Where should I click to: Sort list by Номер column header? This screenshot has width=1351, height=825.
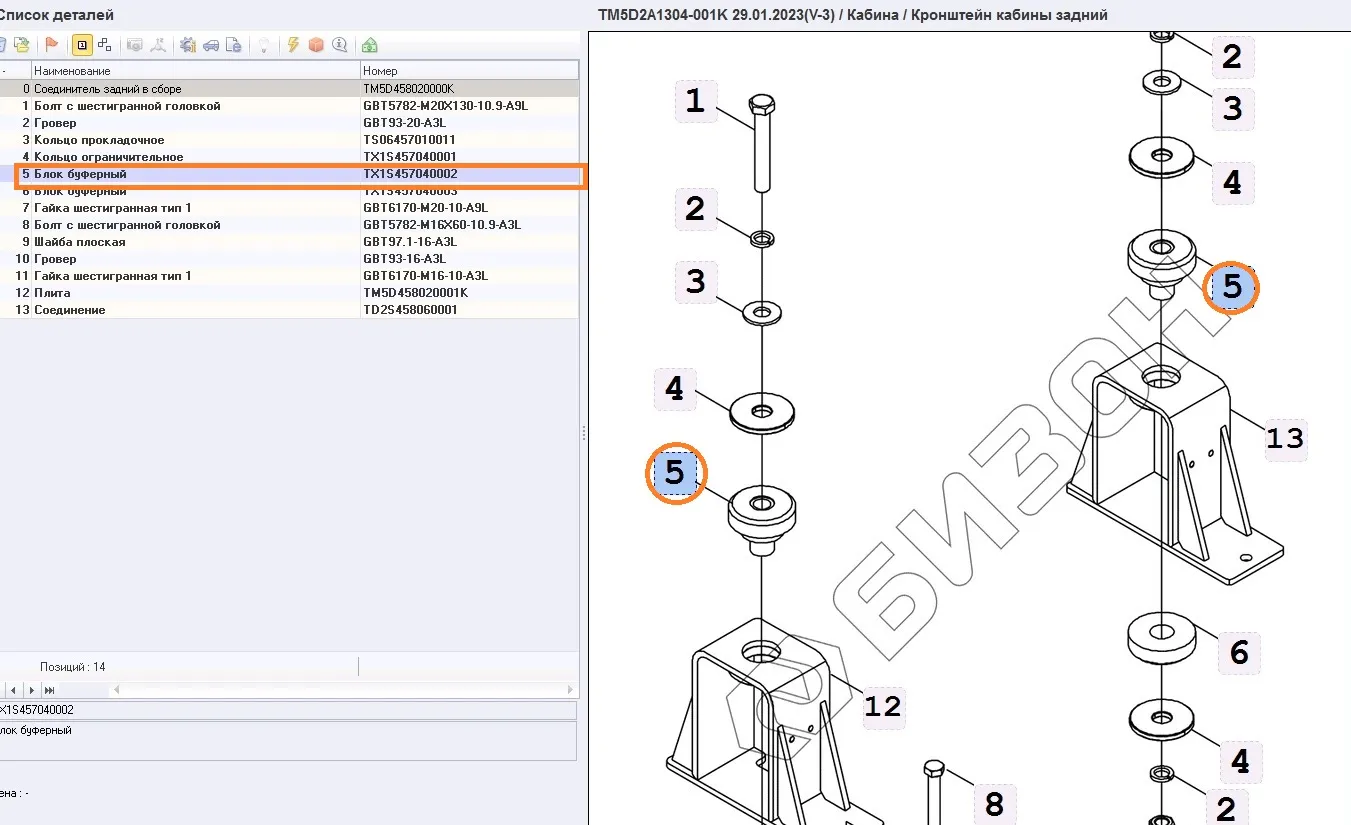click(468, 71)
